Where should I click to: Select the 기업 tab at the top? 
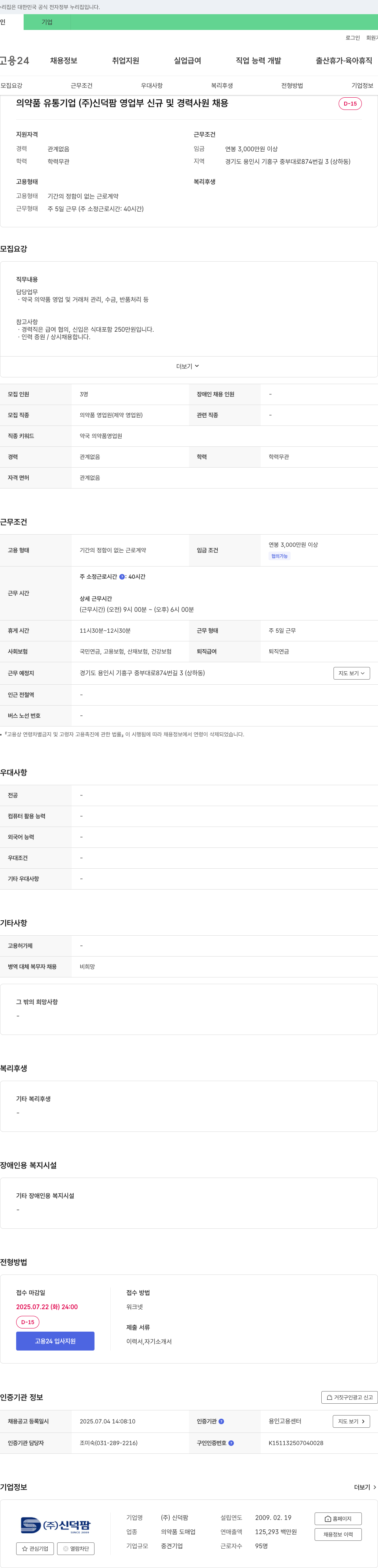pos(47,22)
